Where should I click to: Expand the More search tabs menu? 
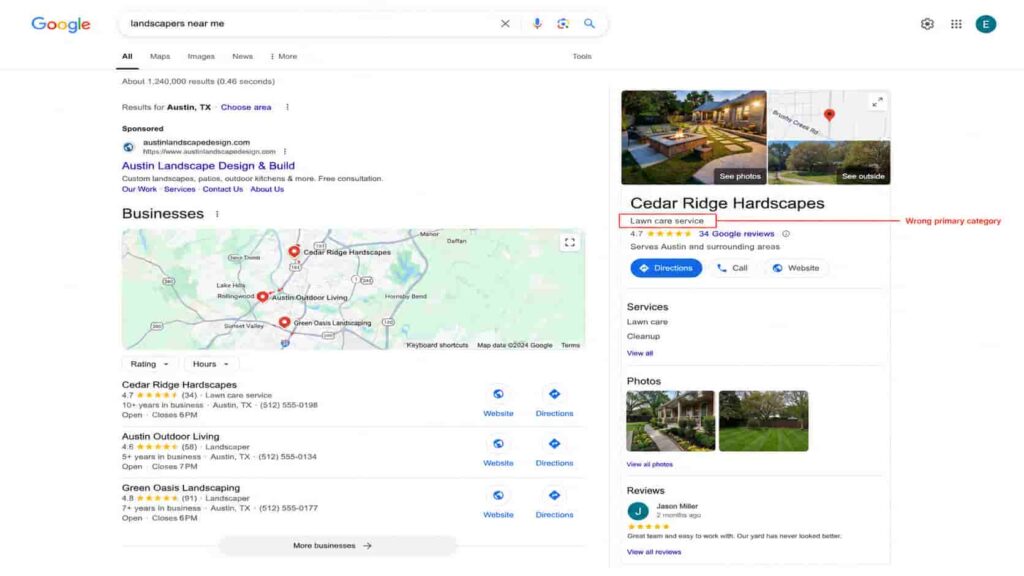coord(283,56)
